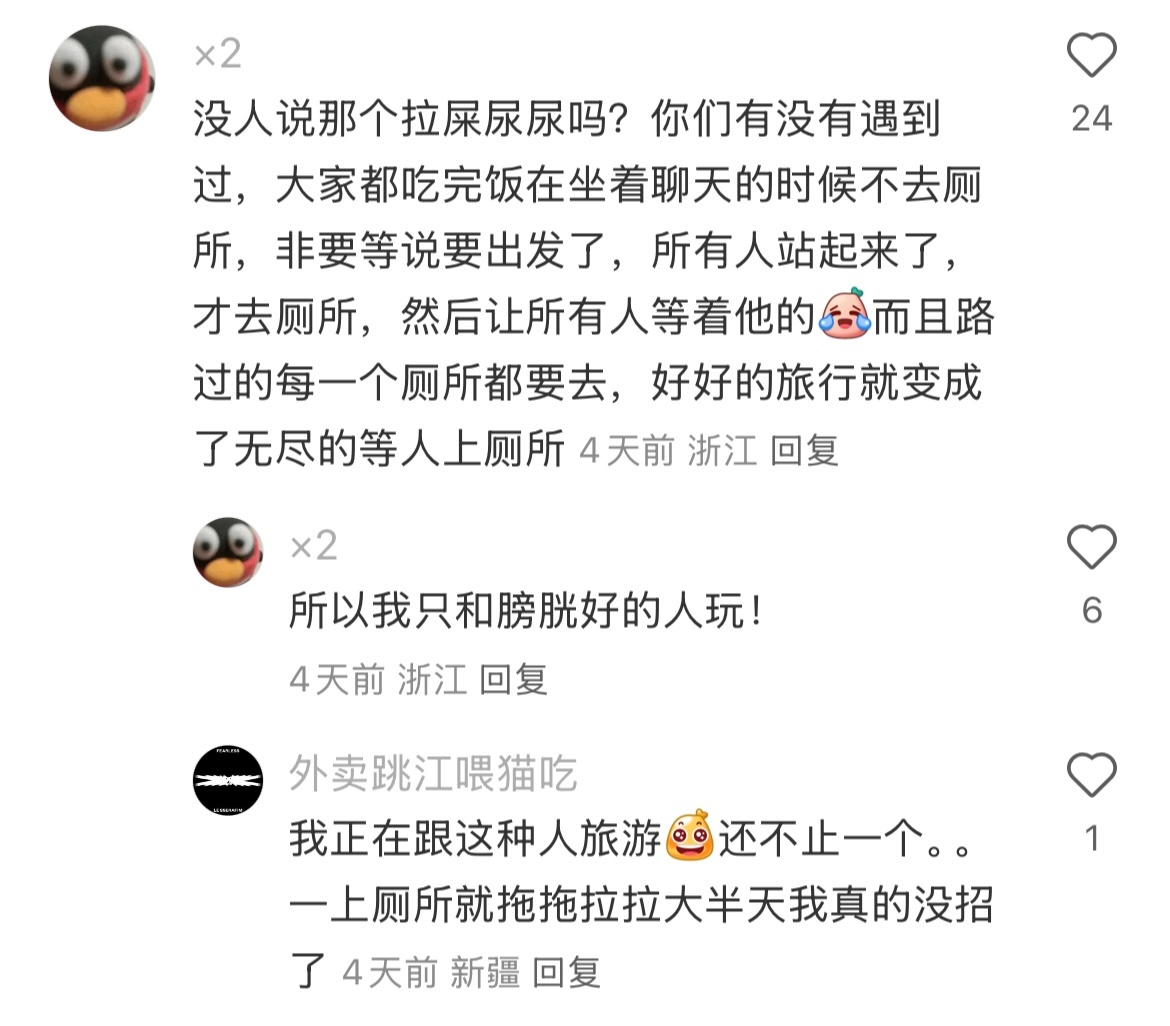Open the ×2 username on second comment
Image resolution: width=1170 pixels, height=1026 pixels.
coord(313,545)
